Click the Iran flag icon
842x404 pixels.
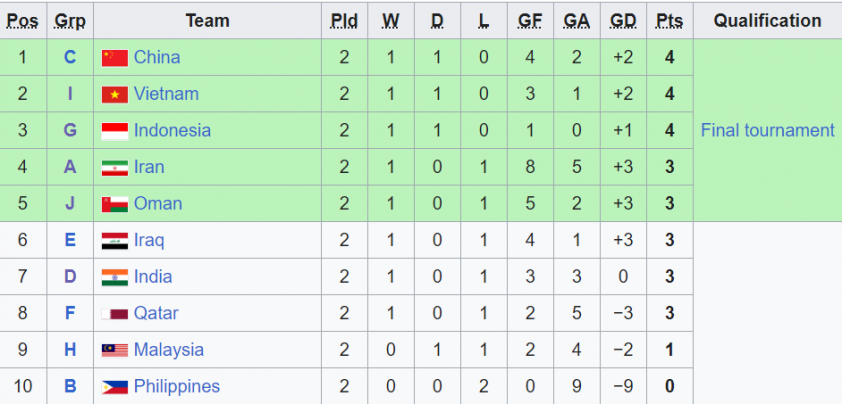point(115,168)
